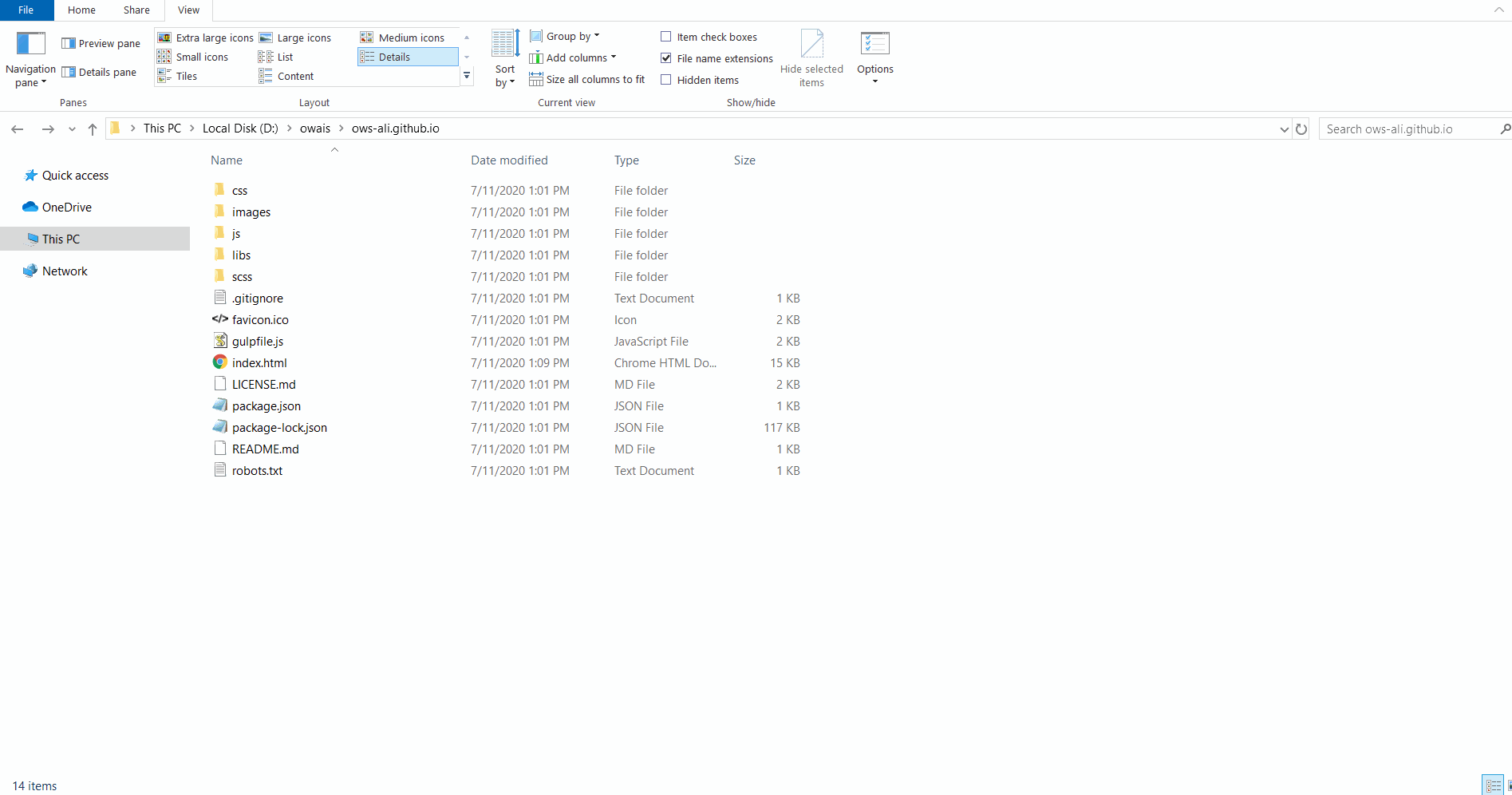Click the Options button icon
Image resolution: width=1512 pixels, height=795 pixels.
tap(875, 44)
